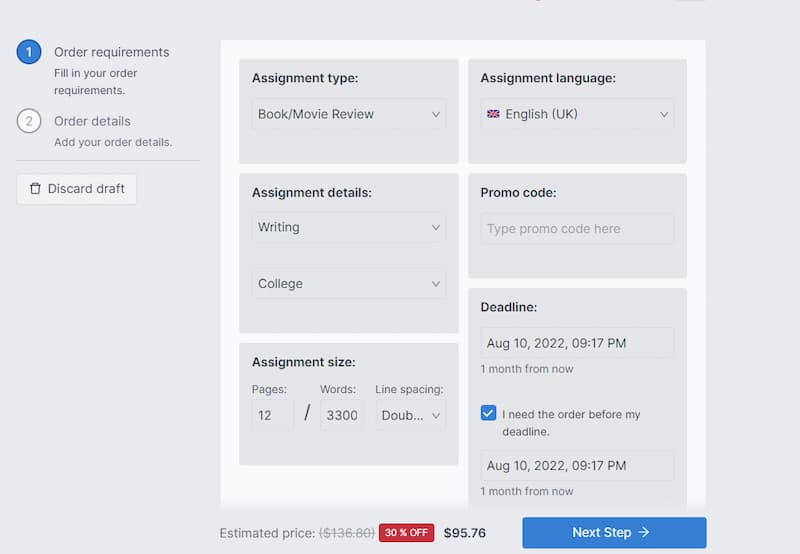Screen dimensions: 800x554
Task: Click the Deadline date field
Action: coord(577,343)
